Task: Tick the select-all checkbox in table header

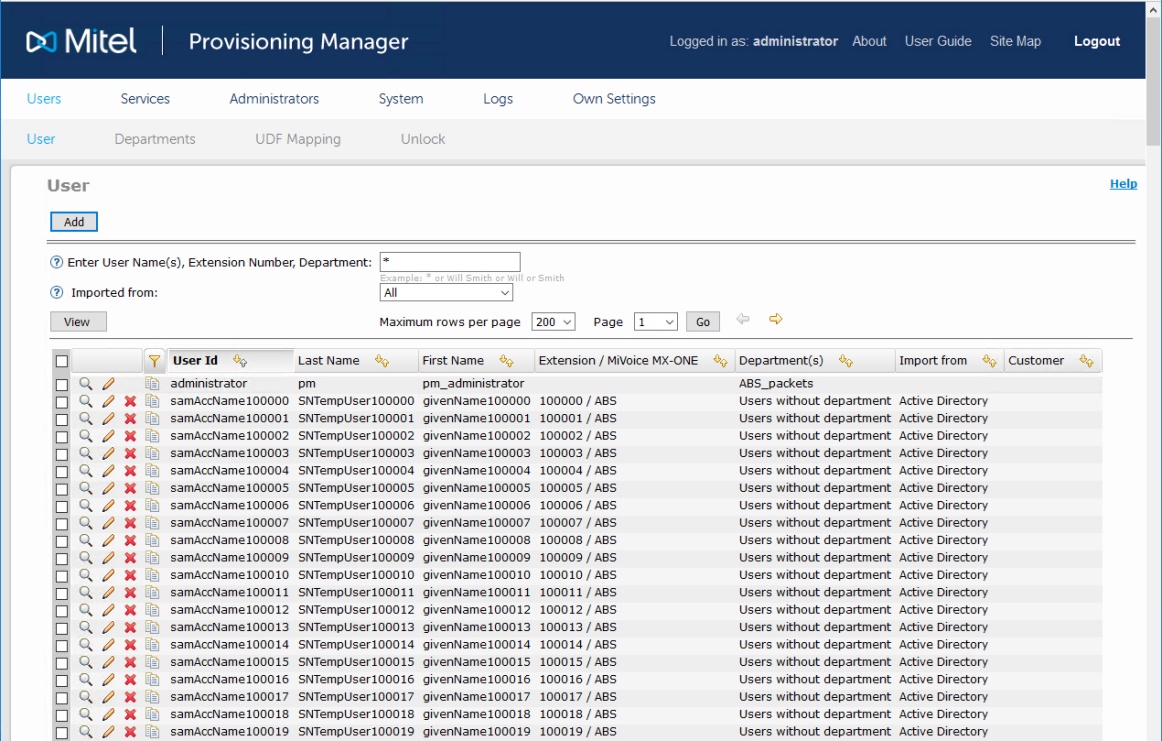Action: [x=62, y=361]
